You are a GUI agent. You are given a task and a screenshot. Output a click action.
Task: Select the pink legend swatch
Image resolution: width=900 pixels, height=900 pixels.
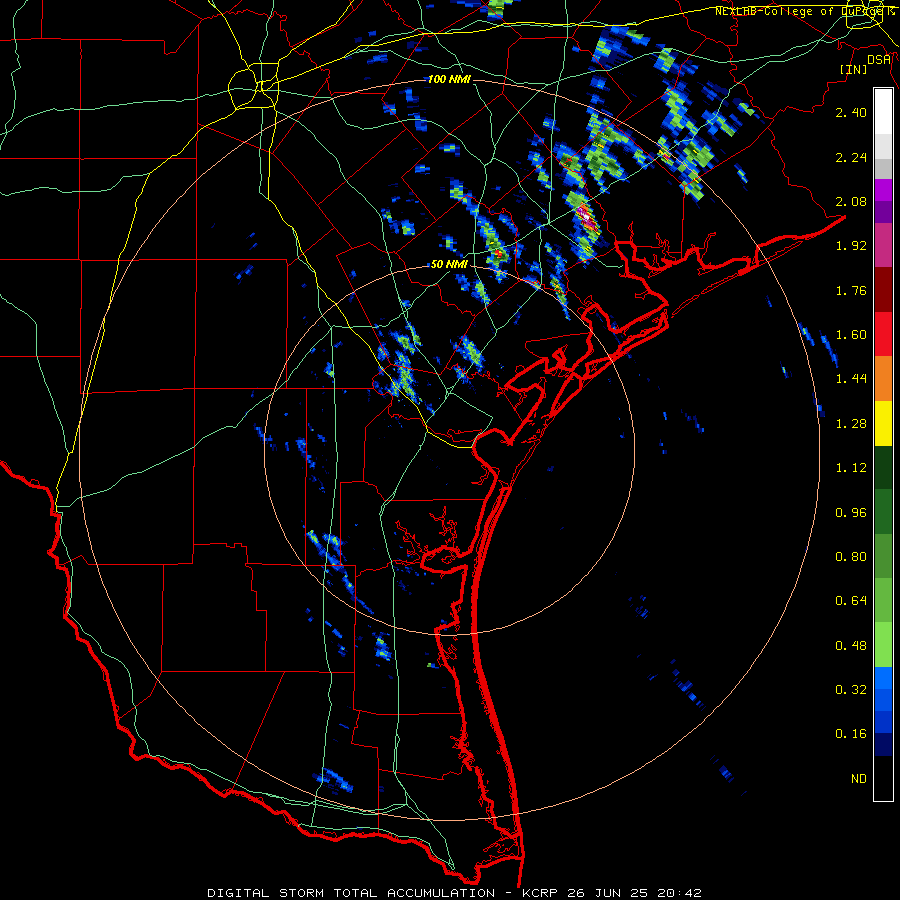coord(883,246)
